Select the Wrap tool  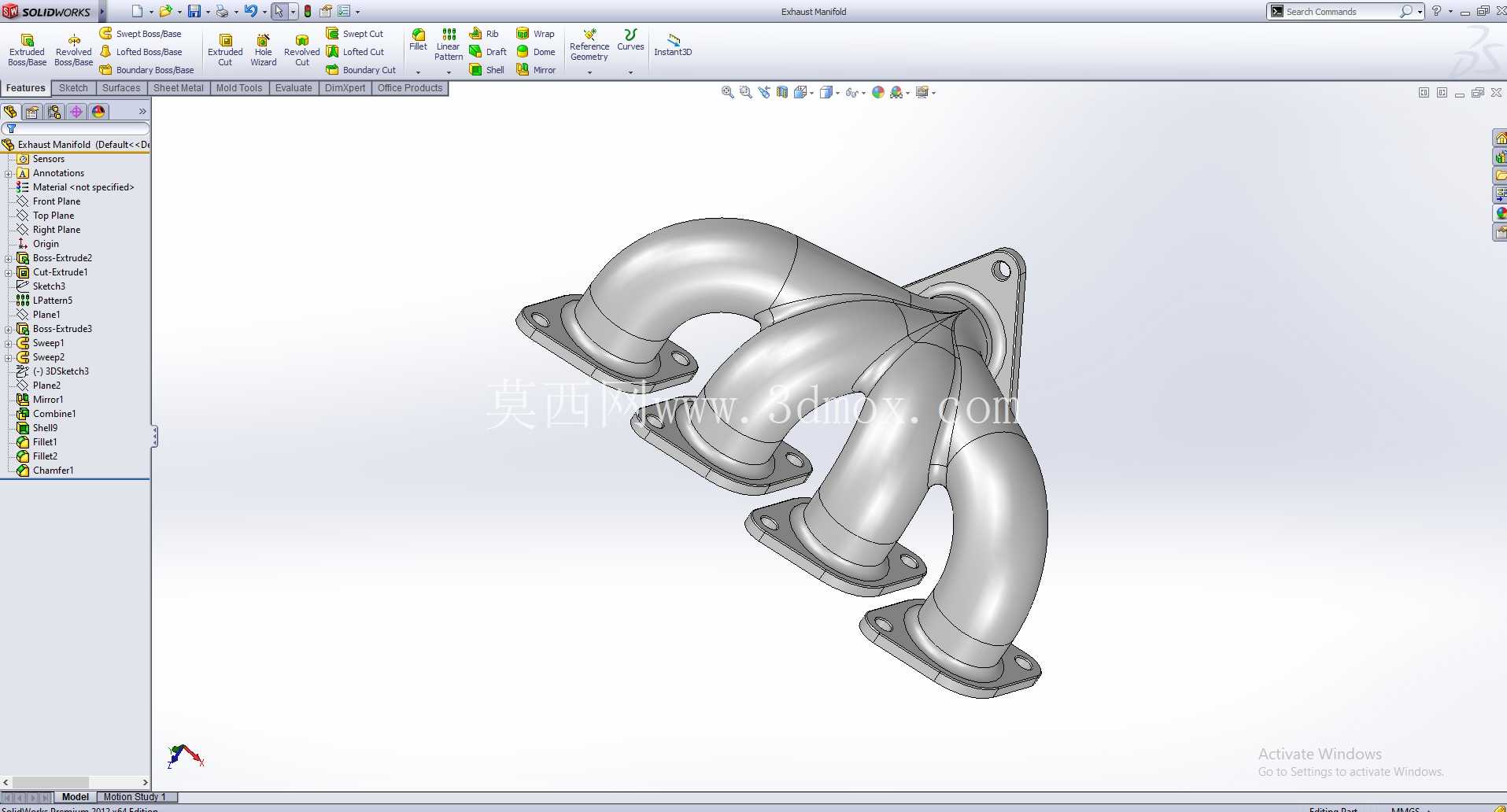[x=535, y=34]
